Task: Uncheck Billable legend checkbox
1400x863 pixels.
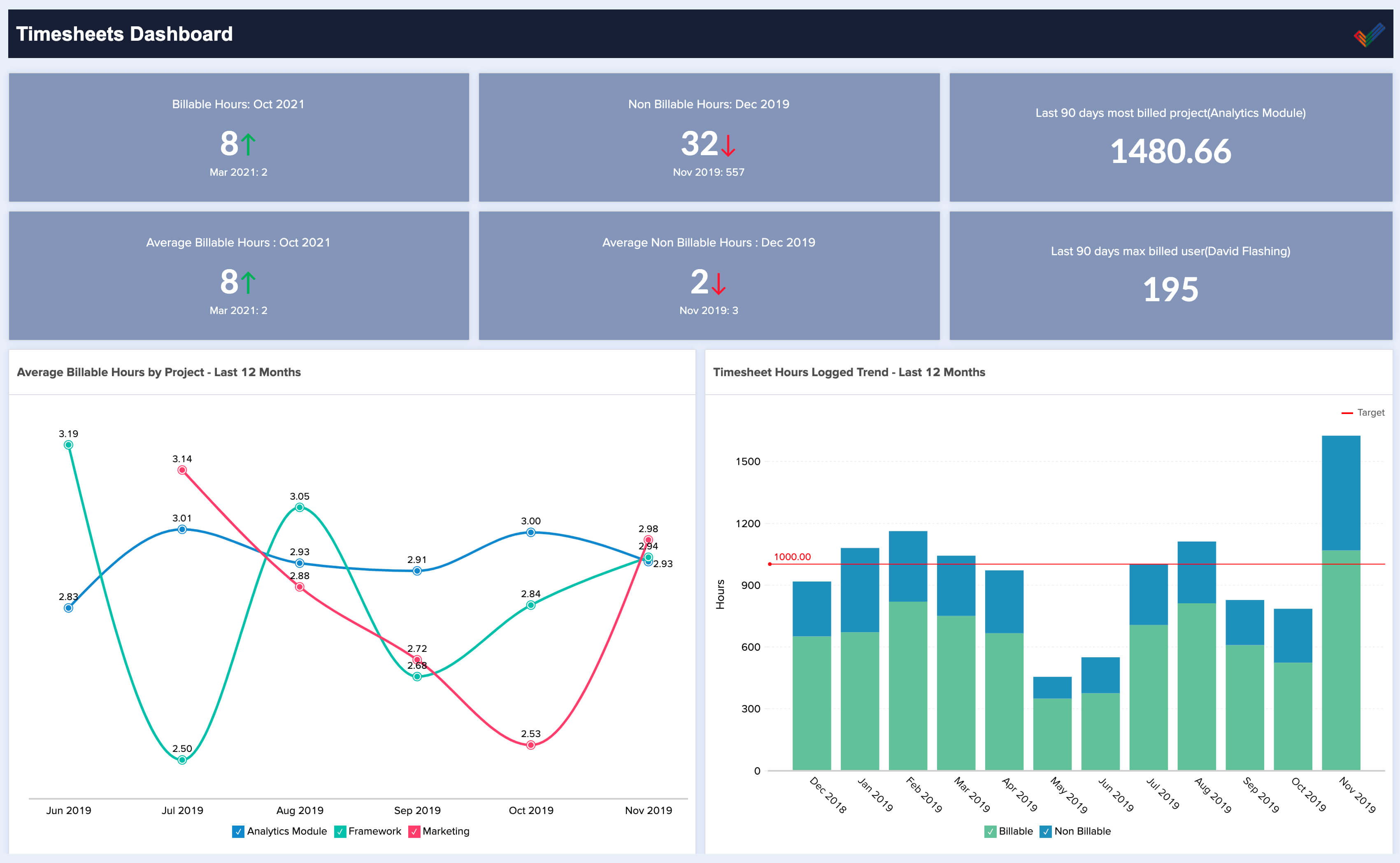Action: click(990, 832)
